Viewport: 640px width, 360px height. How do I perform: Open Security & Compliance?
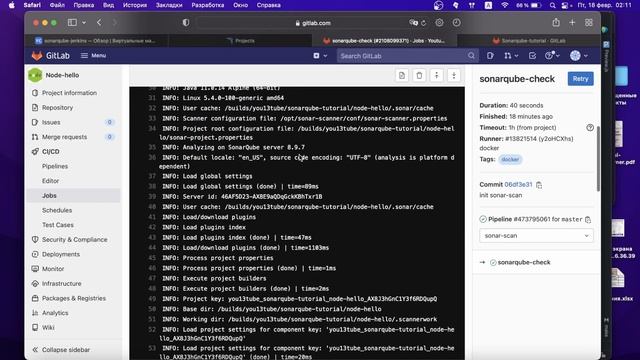tap(75, 240)
